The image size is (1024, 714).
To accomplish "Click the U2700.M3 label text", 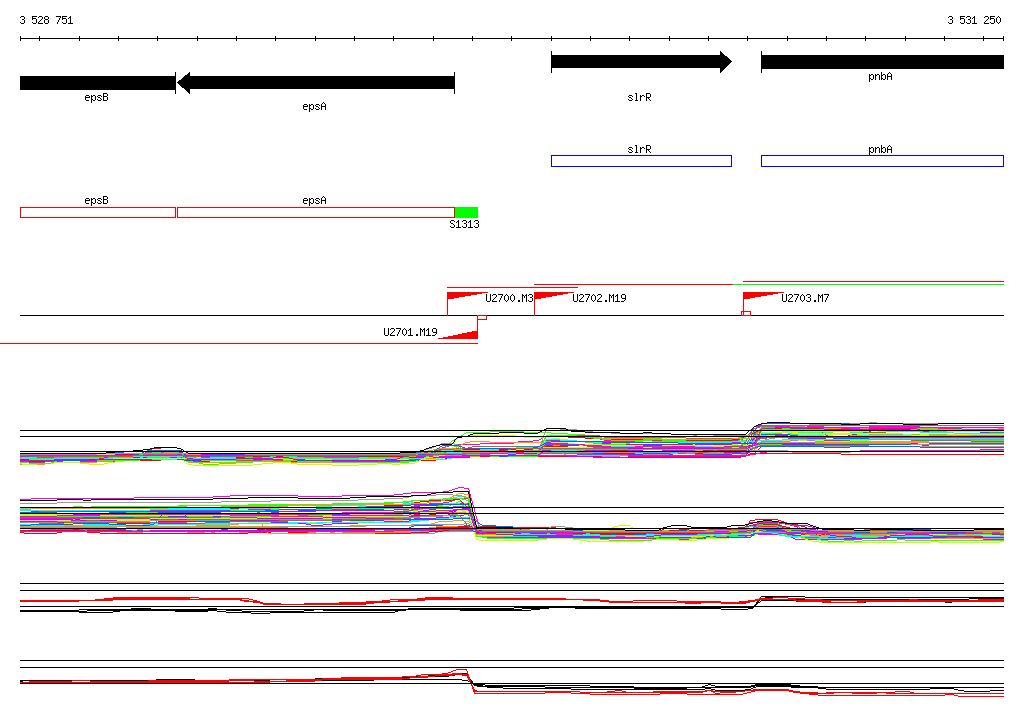I will point(509,298).
